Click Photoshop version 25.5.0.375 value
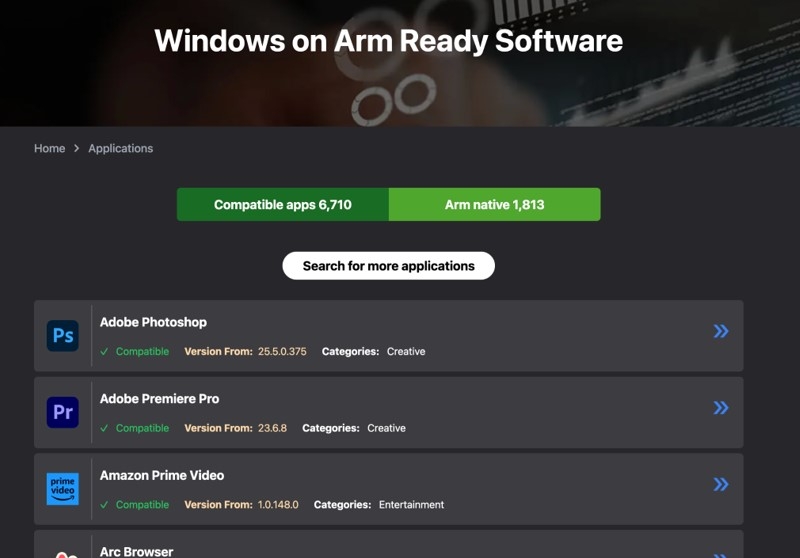800x558 pixels. pos(282,351)
